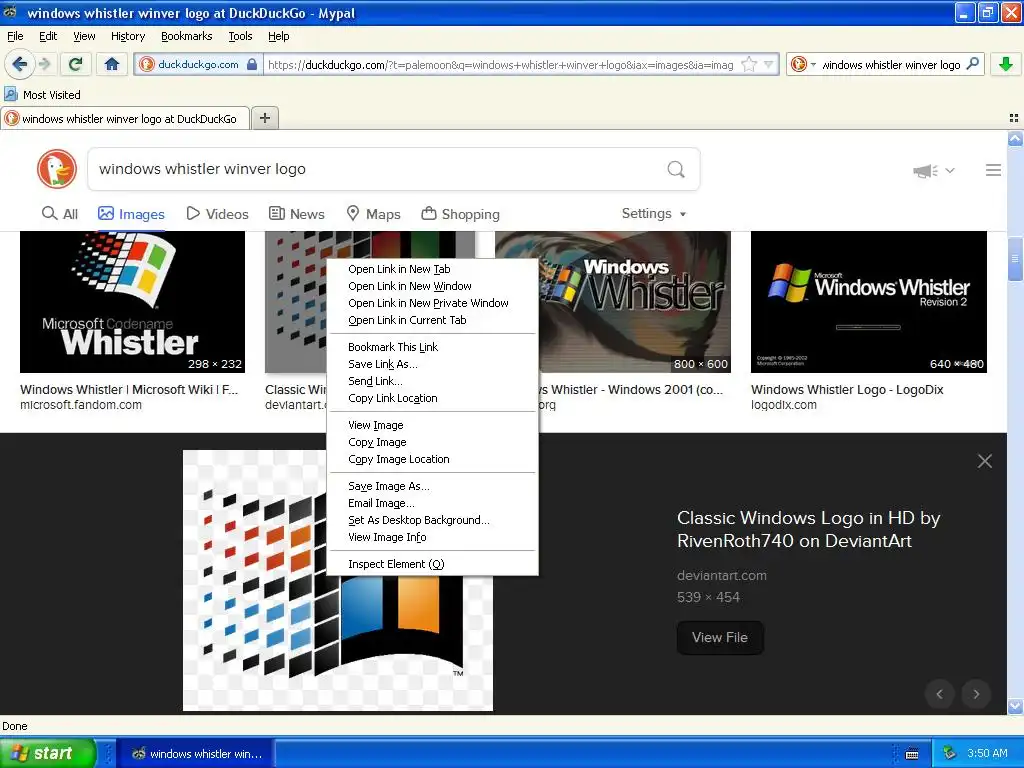Choose View Image Info
This screenshot has width=1024, height=768.
[432, 537]
